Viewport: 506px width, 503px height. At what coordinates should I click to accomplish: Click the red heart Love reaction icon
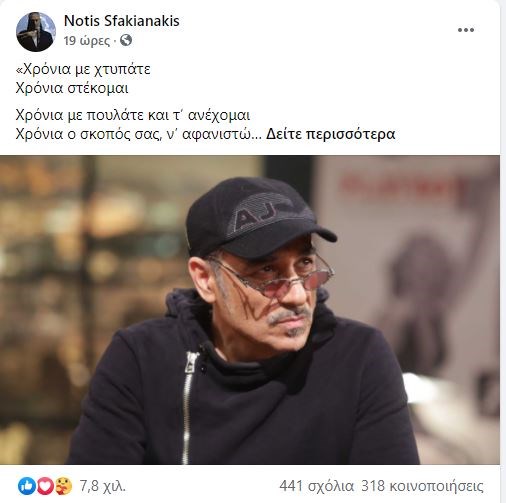pos(45,486)
